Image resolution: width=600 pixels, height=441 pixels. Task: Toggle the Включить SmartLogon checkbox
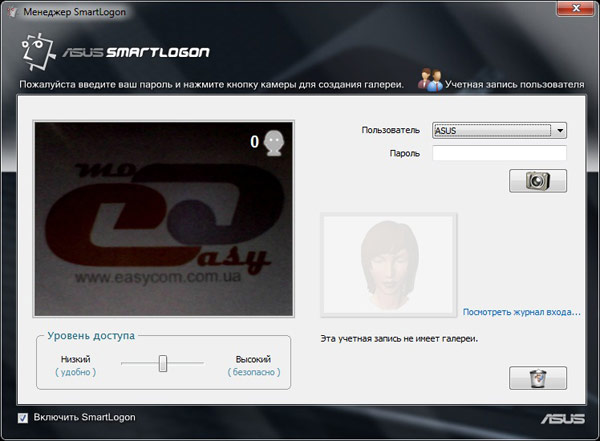pyautogui.click(x=23, y=417)
